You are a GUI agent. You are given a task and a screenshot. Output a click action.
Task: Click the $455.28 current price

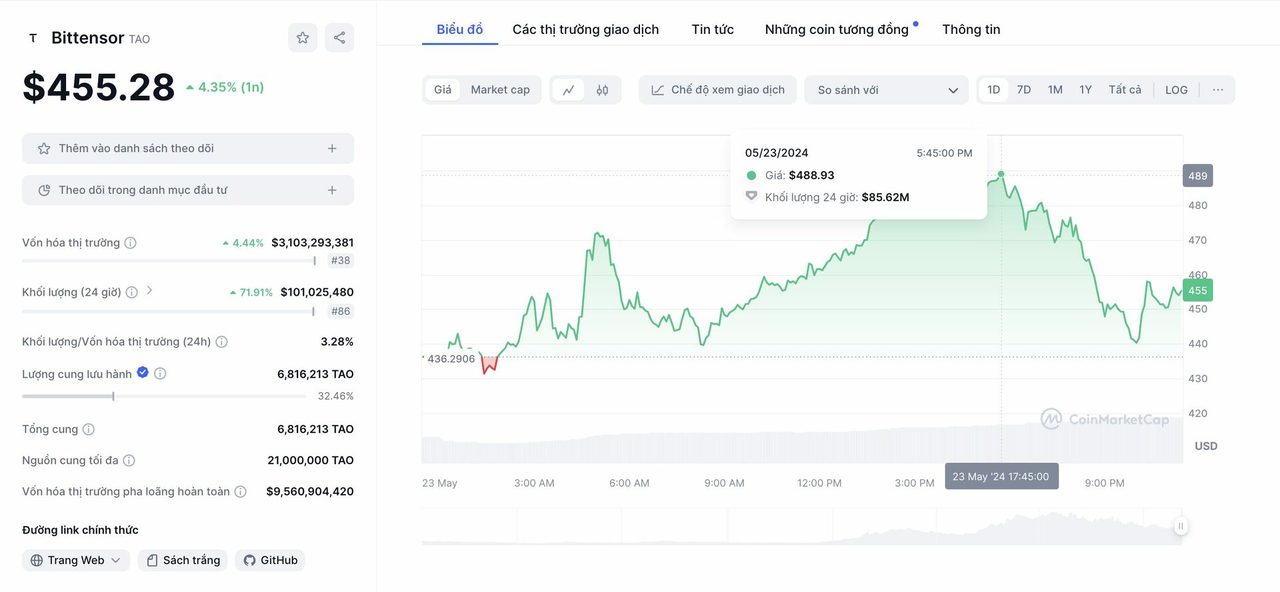(99, 87)
